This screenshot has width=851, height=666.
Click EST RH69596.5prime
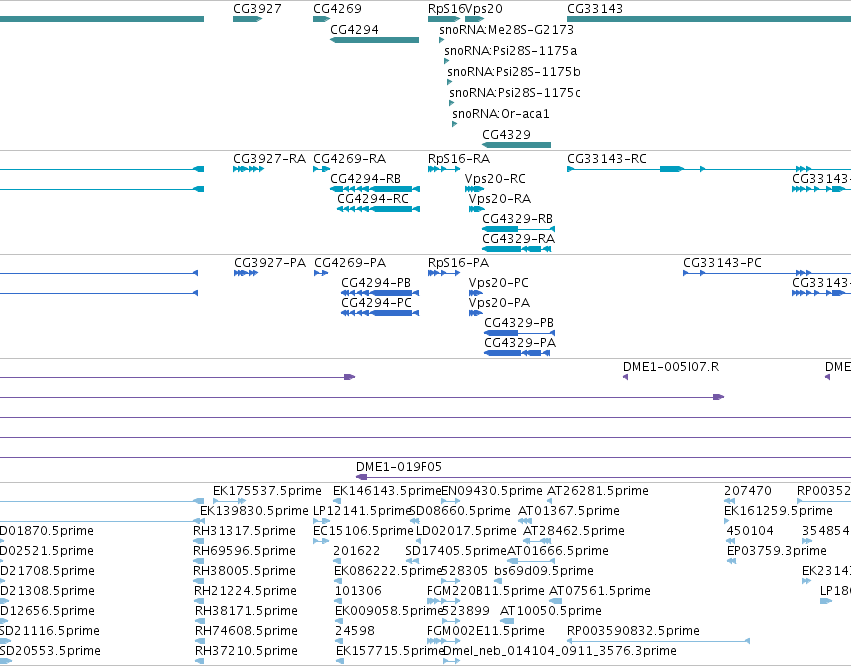click(244, 551)
